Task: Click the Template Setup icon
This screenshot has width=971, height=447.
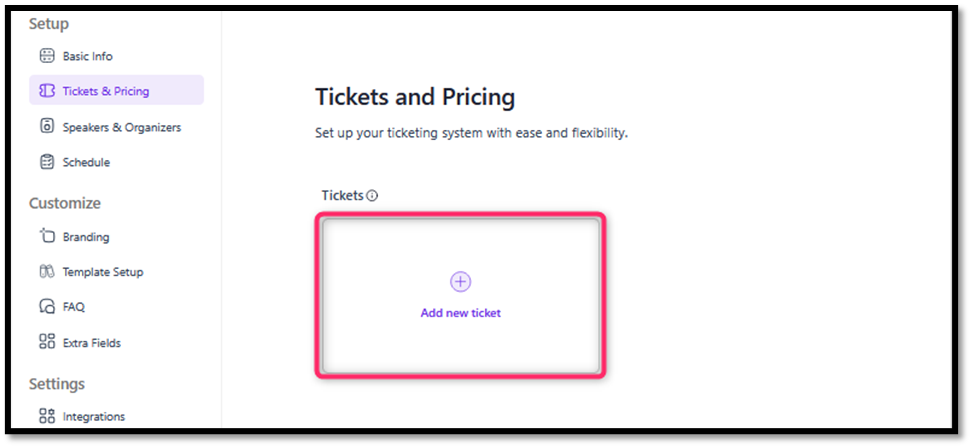Action: 46,272
